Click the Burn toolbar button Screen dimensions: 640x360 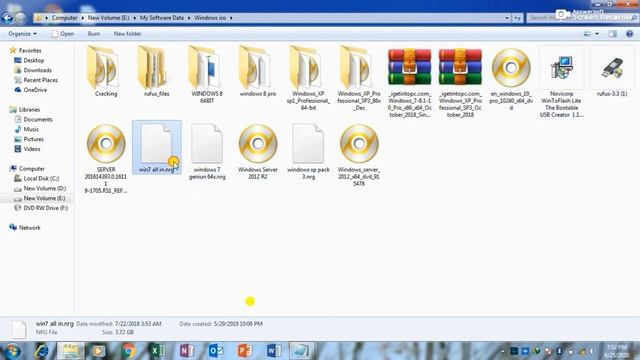pos(93,34)
